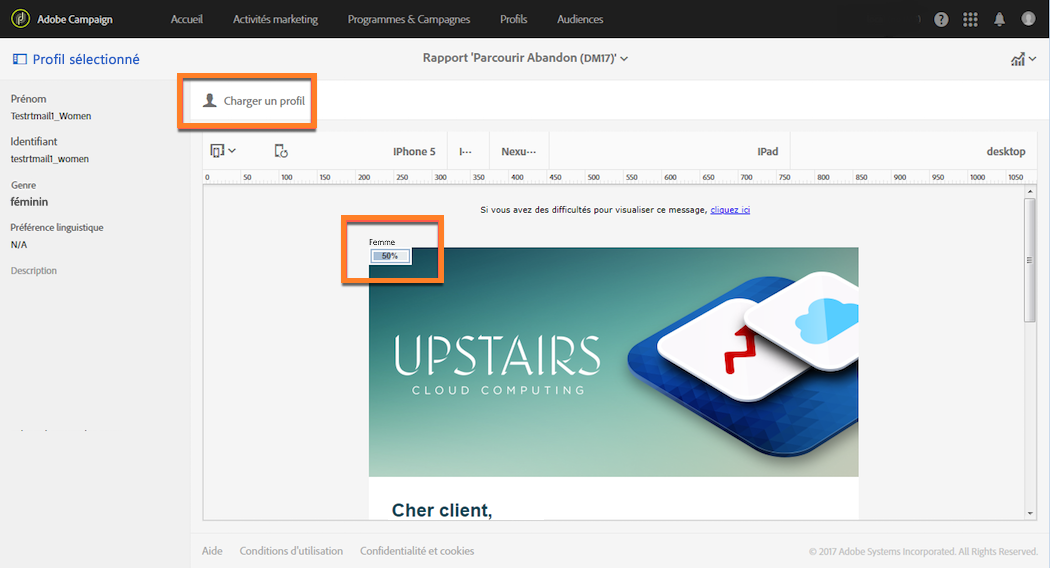Select the desktop preview size
1050x583 pixels.
point(1006,152)
